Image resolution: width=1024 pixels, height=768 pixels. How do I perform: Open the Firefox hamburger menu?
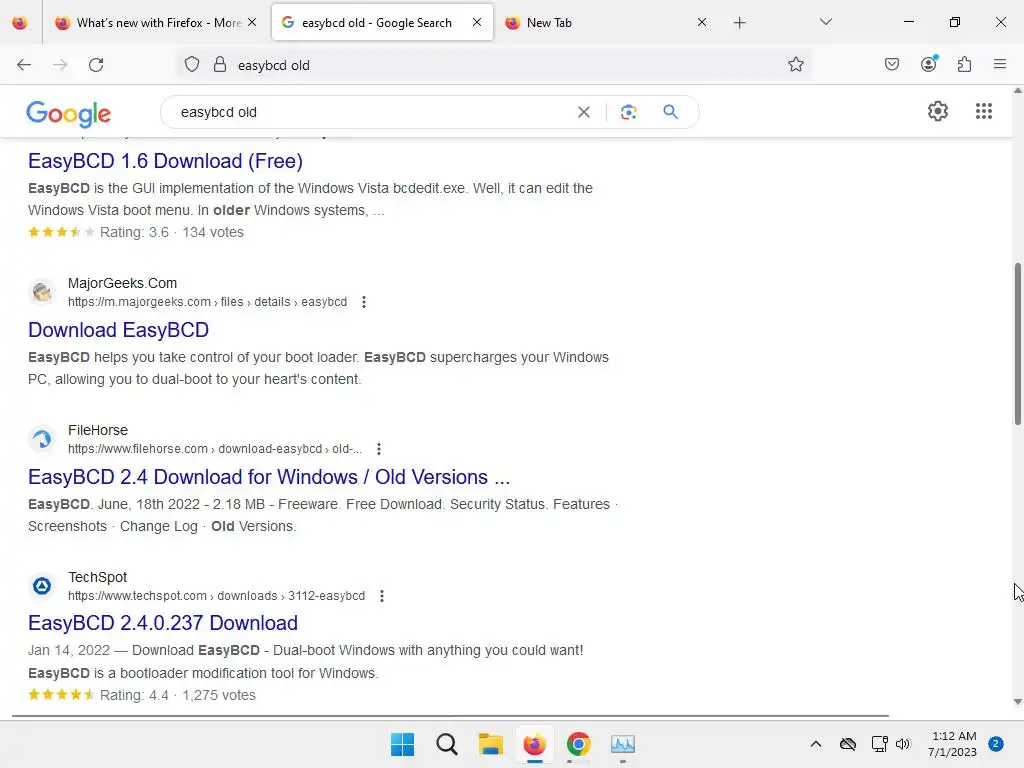click(1000, 64)
